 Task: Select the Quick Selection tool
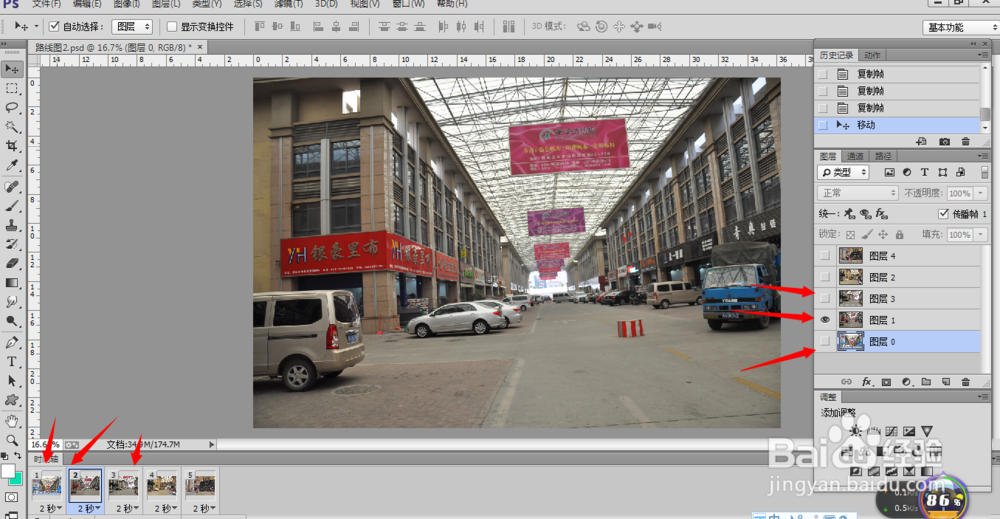pyautogui.click(x=11, y=127)
